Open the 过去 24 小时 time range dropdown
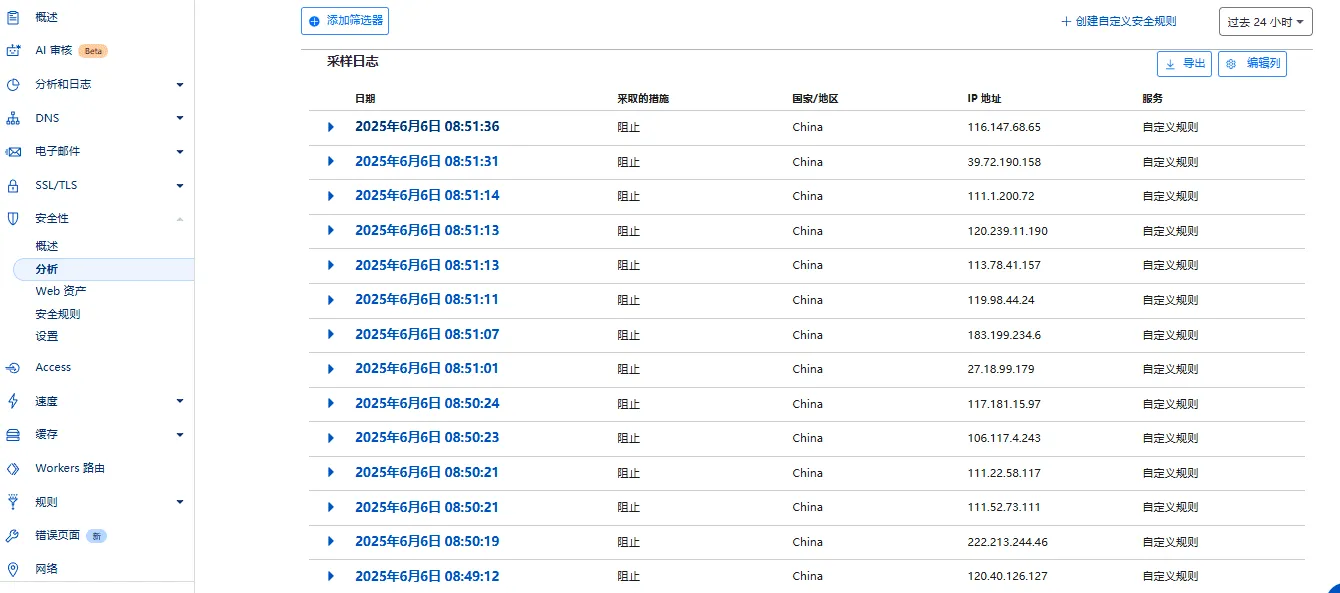The image size is (1340, 593). (x=1265, y=21)
